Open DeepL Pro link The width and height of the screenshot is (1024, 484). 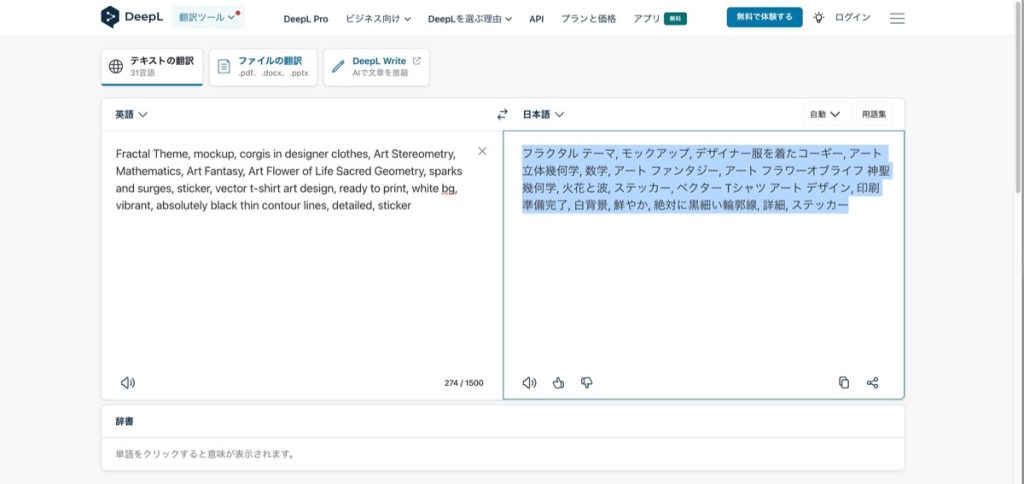click(306, 19)
